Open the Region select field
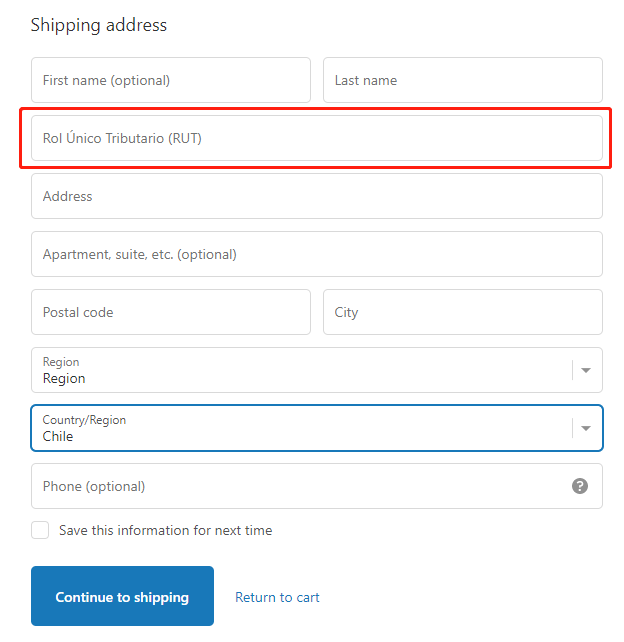Viewport: 624px width, 642px height. point(317,370)
